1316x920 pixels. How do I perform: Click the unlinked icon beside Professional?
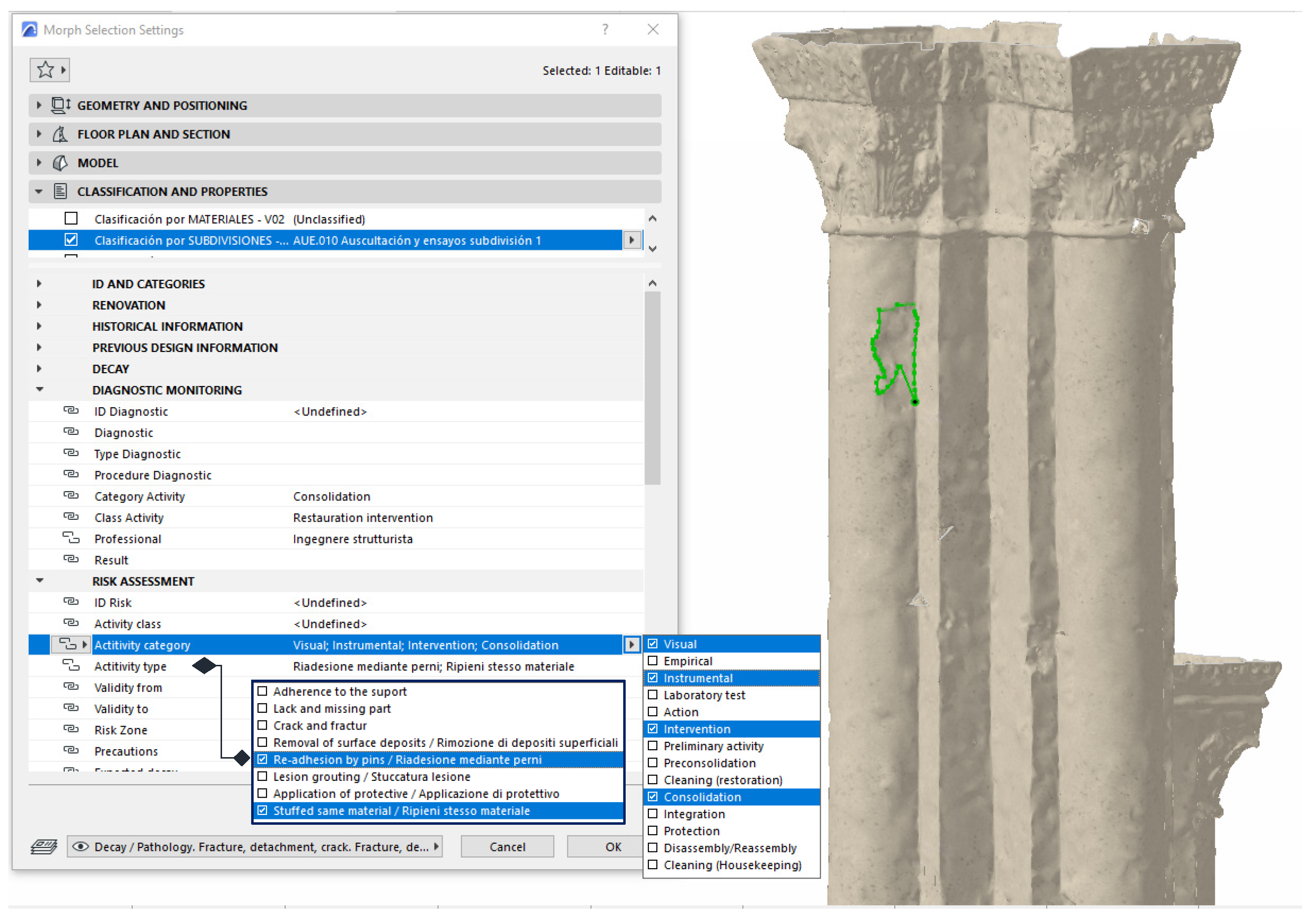[x=71, y=537]
